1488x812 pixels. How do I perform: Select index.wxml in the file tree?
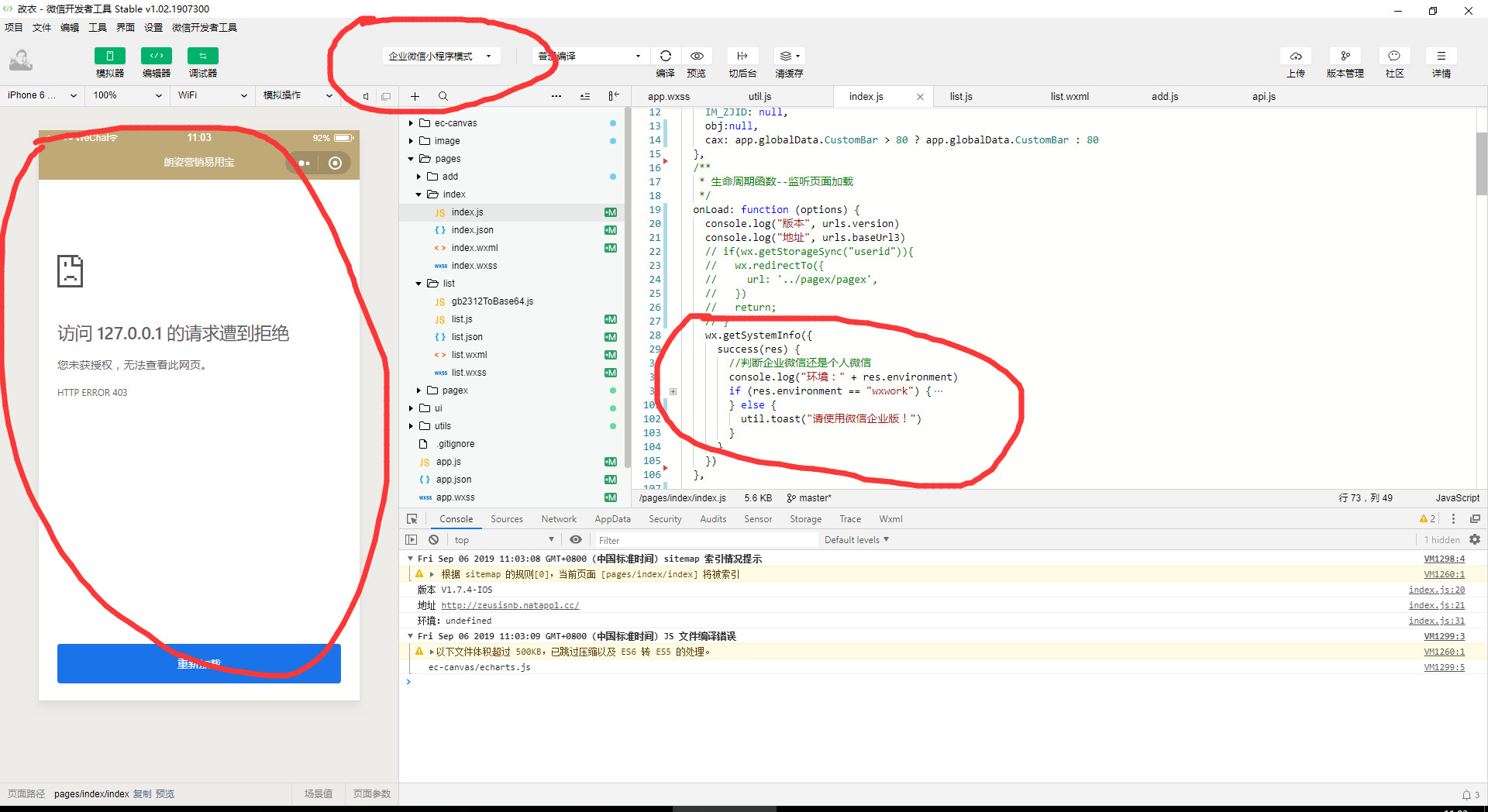point(474,248)
